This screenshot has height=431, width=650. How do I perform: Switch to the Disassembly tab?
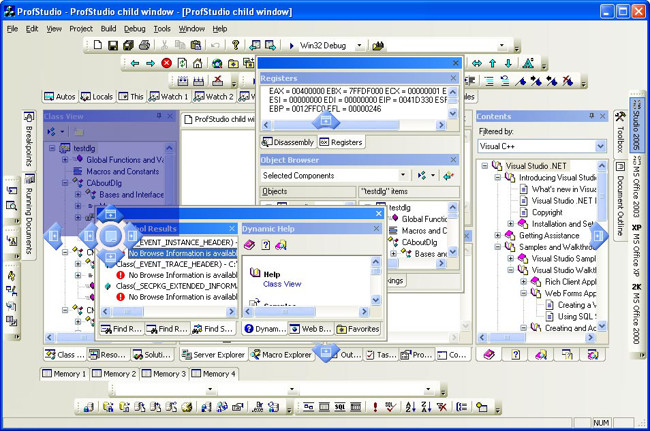tap(289, 142)
